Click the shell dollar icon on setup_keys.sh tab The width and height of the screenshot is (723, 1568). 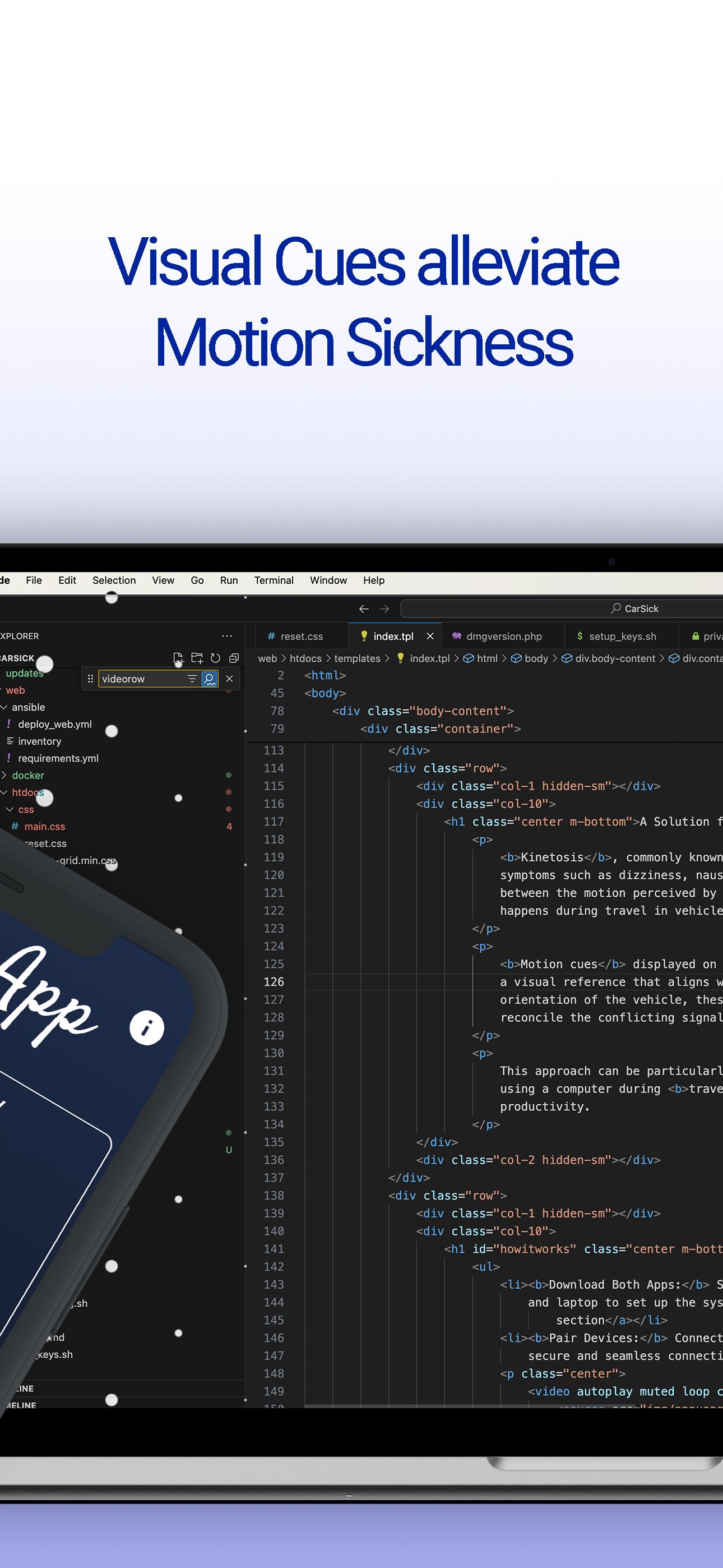click(580, 636)
